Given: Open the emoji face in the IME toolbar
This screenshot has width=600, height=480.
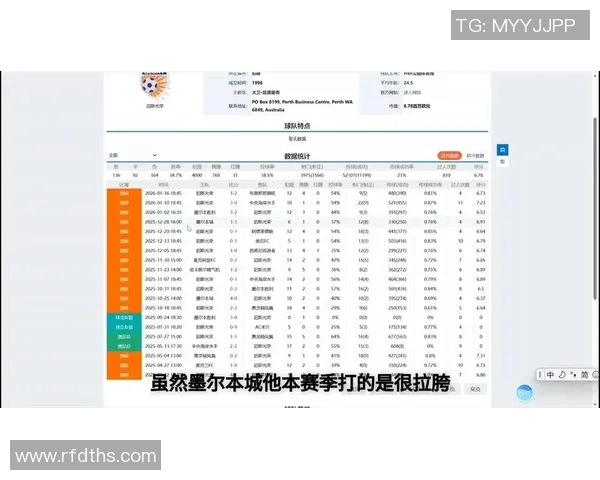Looking at the screenshot, I should coord(595,375).
